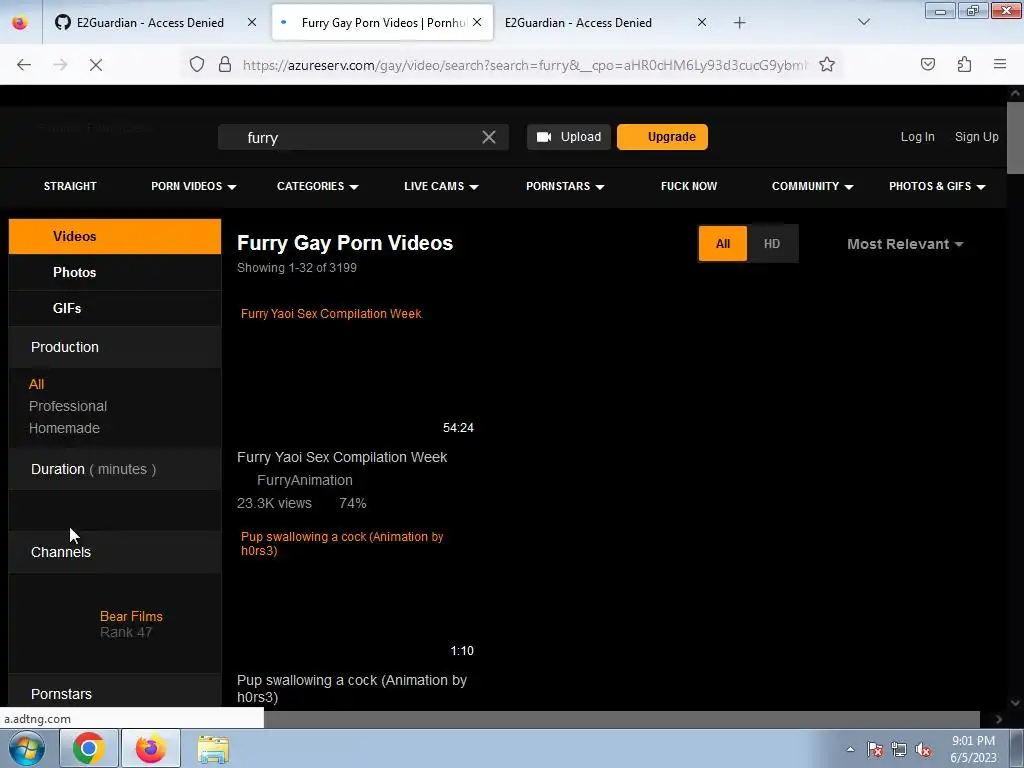Click the Windows Start orb
This screenshot has height=768, width=1024.
point(26,748)
